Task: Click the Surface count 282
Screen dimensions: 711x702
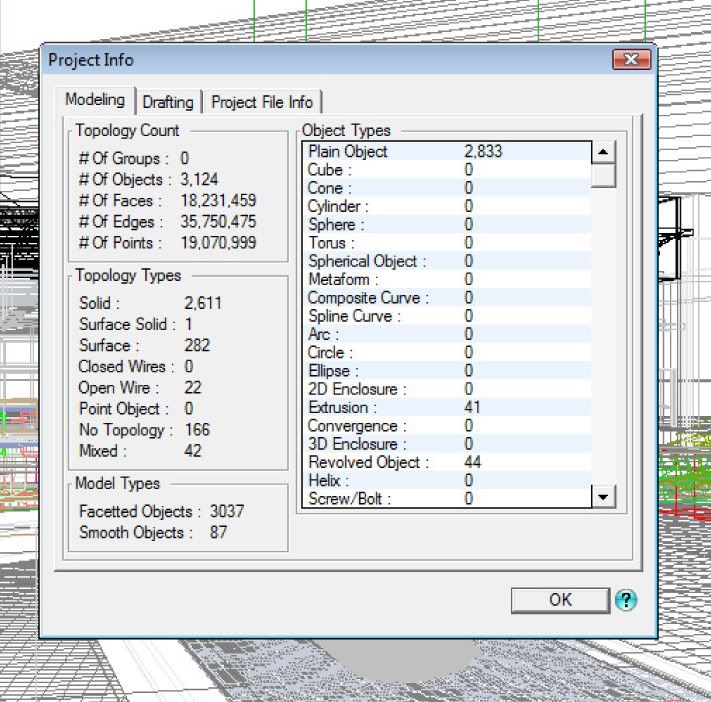Action: tap(197, 346)
